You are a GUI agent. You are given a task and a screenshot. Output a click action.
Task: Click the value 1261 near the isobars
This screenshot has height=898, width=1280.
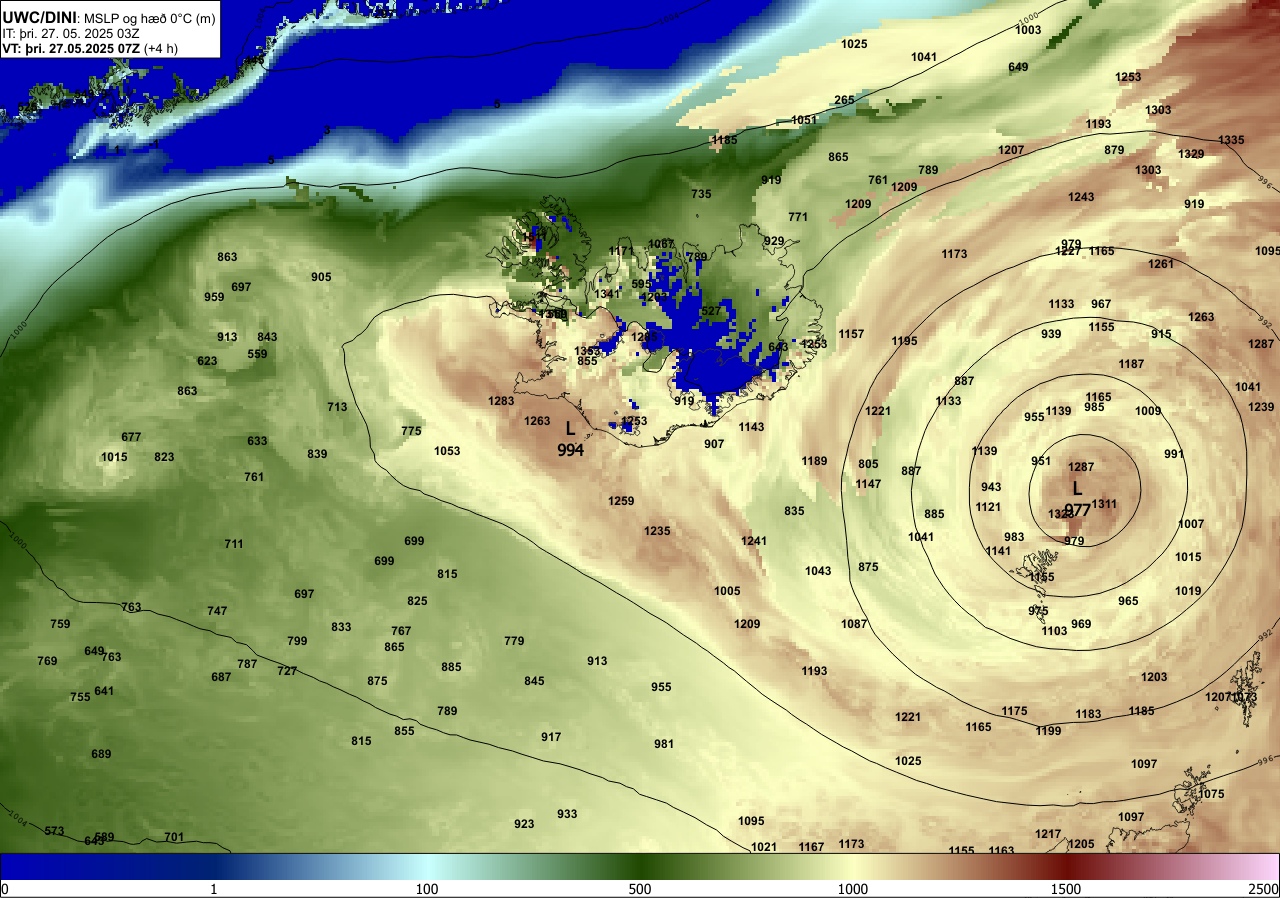tap(1161, 264)
